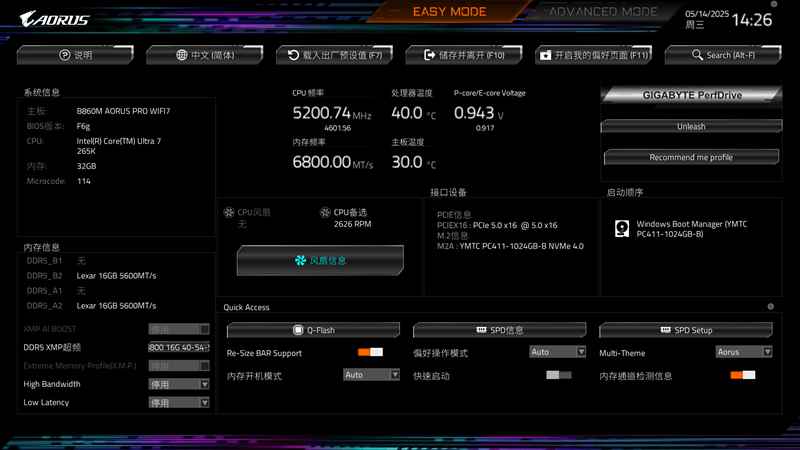Click DDR5_A2 Lexar 16GB 5600MT/s entry
This screenshot has width=800, height=450.
click(x=116, y=306)
